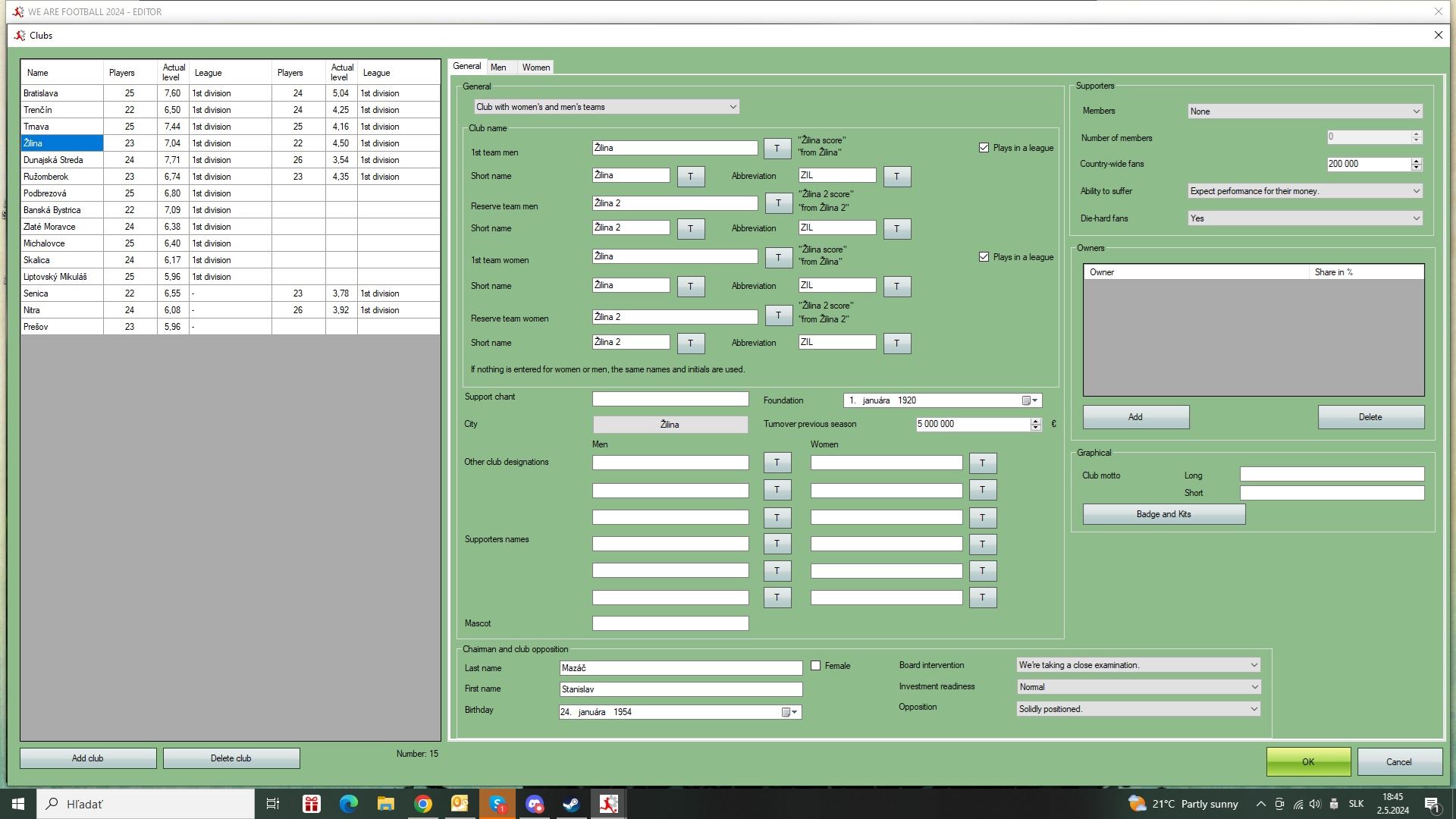1456x819 pixels.
Task: Switch to the Men tab
Action: tap(498, 67)
